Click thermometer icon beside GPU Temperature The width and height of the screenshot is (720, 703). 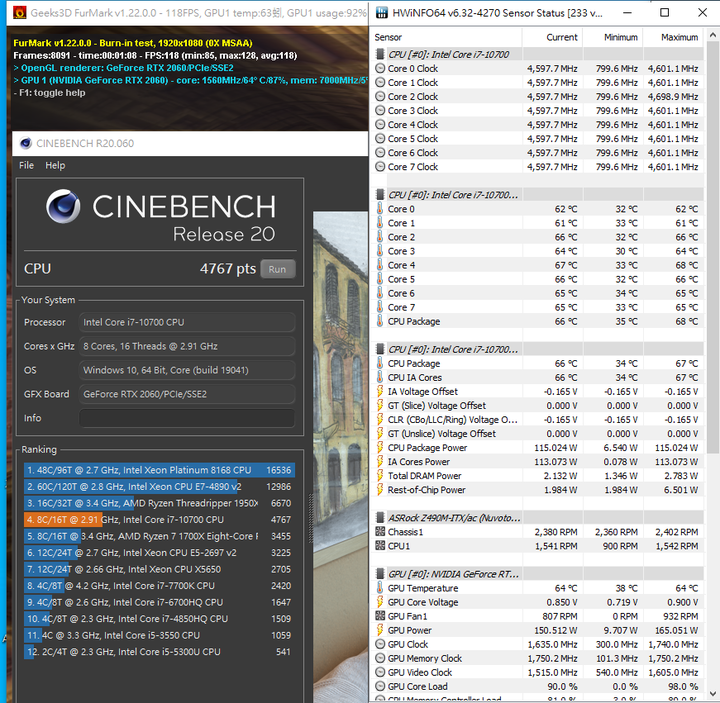click(380, 588)
